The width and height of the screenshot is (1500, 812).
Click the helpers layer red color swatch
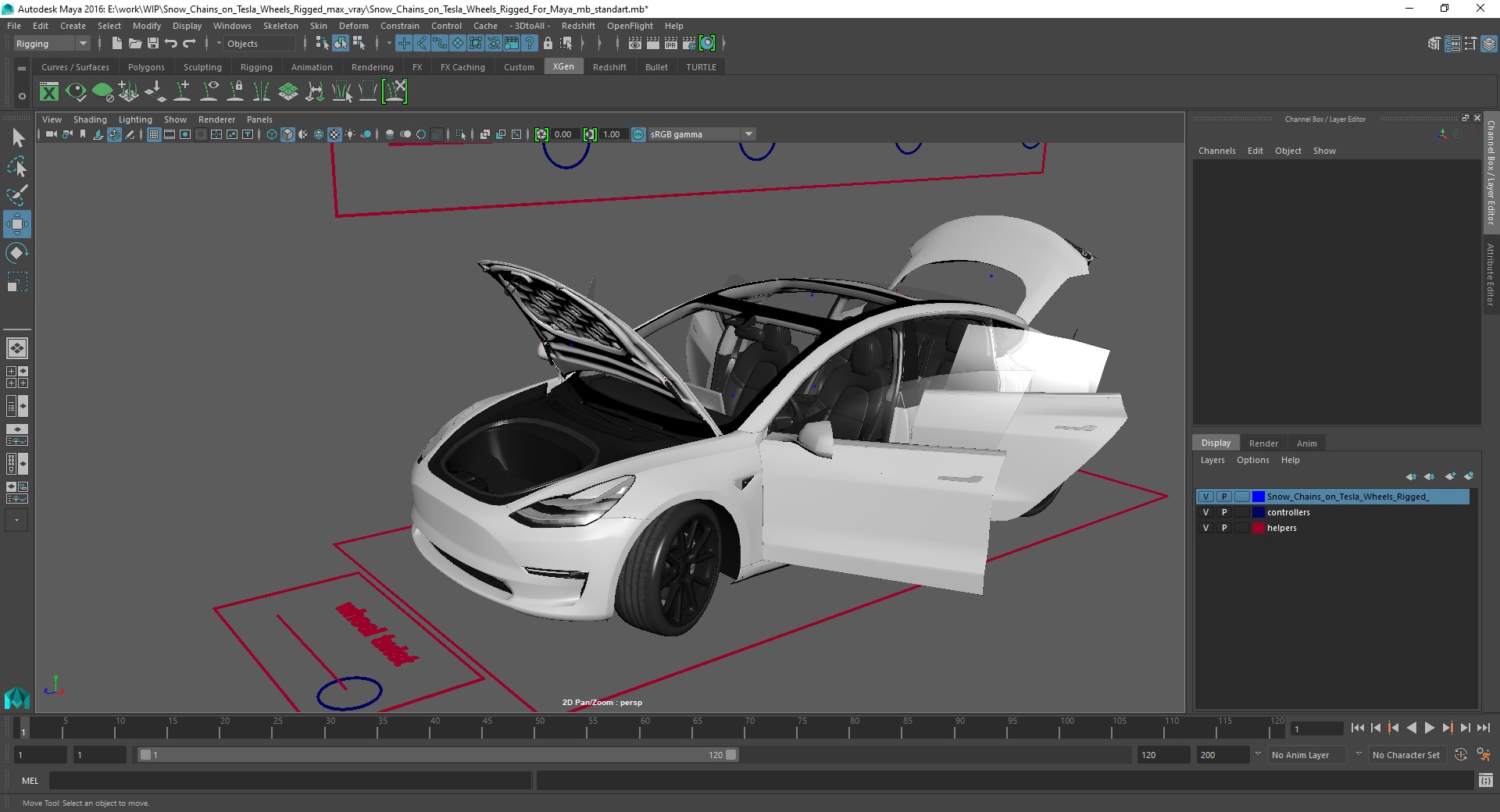[x=1259, y=528]
